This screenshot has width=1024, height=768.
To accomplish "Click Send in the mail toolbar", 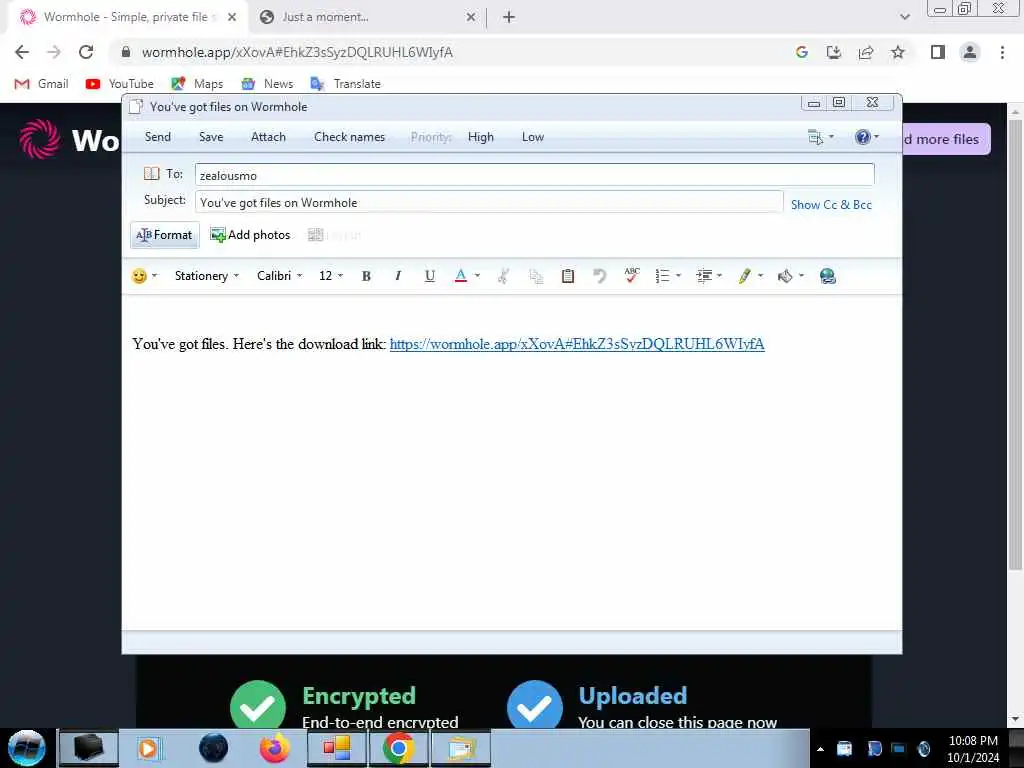I will 157,137.
